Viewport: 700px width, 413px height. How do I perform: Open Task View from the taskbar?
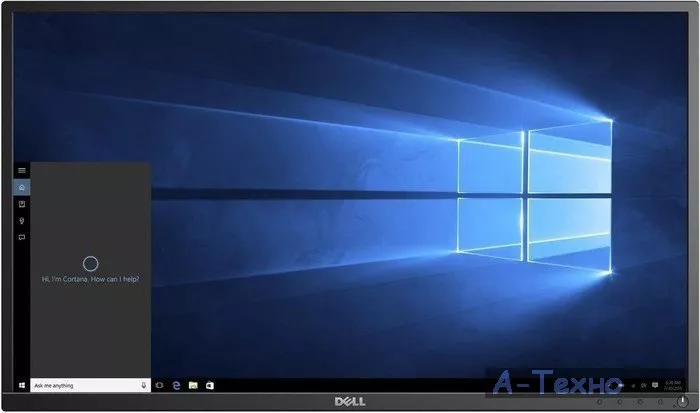tap(159, 384)
